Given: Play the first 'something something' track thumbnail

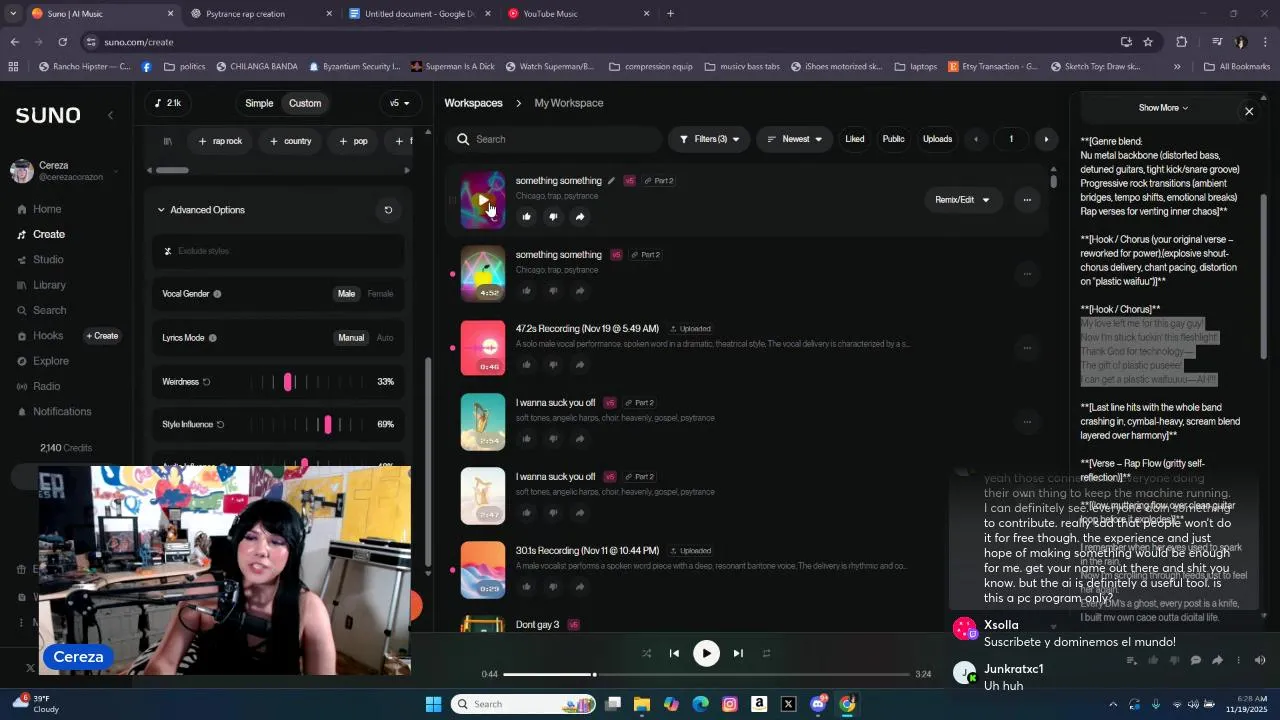Looking at the screenshot, I should pyautogui.click(x=483, y=200).
